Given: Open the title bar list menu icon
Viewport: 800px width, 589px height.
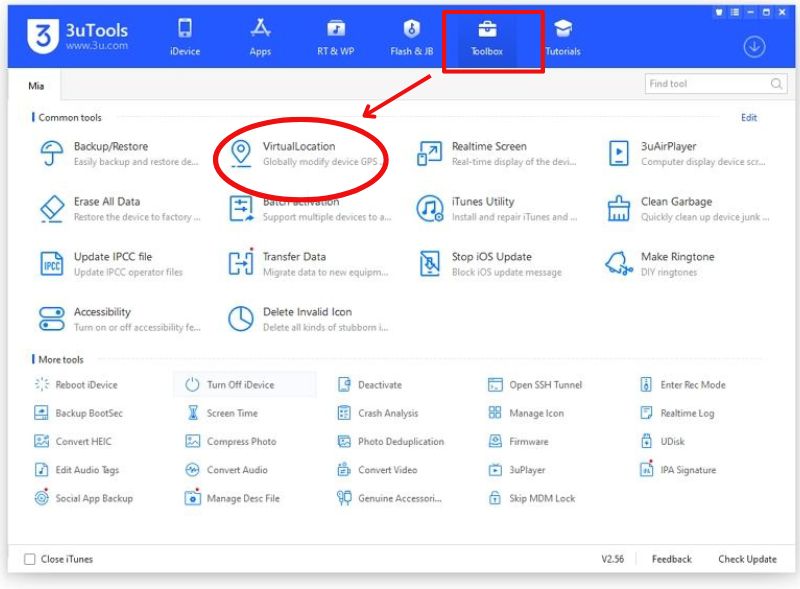Looking at the screenshot, I should pos(734,12).
